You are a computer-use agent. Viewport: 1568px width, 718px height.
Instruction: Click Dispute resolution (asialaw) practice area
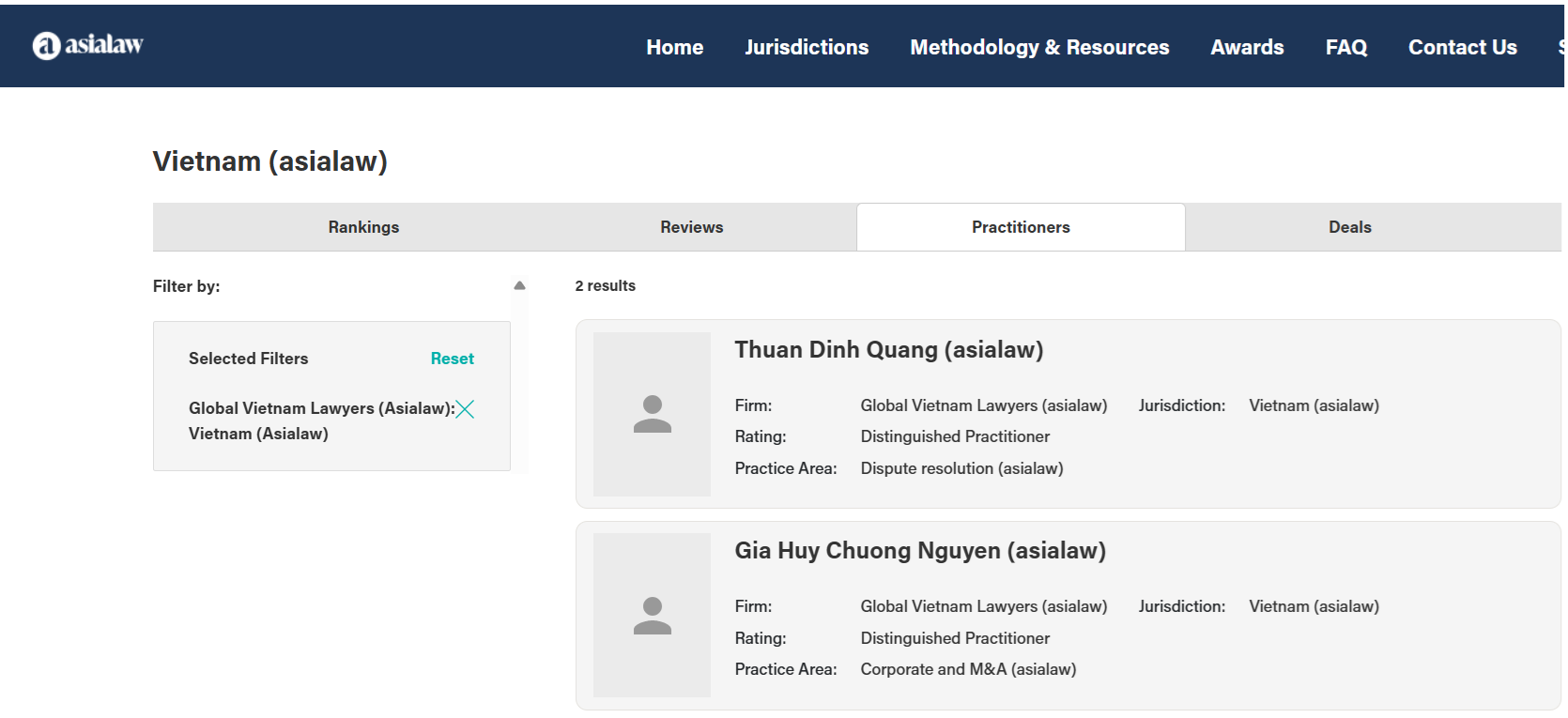pyautogui.click(x=961, y=468)
